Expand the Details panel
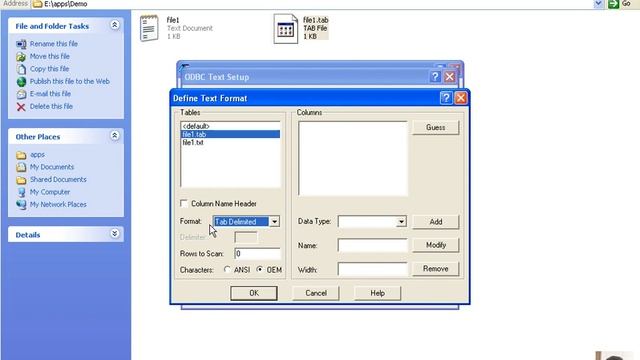This screenshot has height=360, width=640. pyautogui.click(x=115, y=233)
